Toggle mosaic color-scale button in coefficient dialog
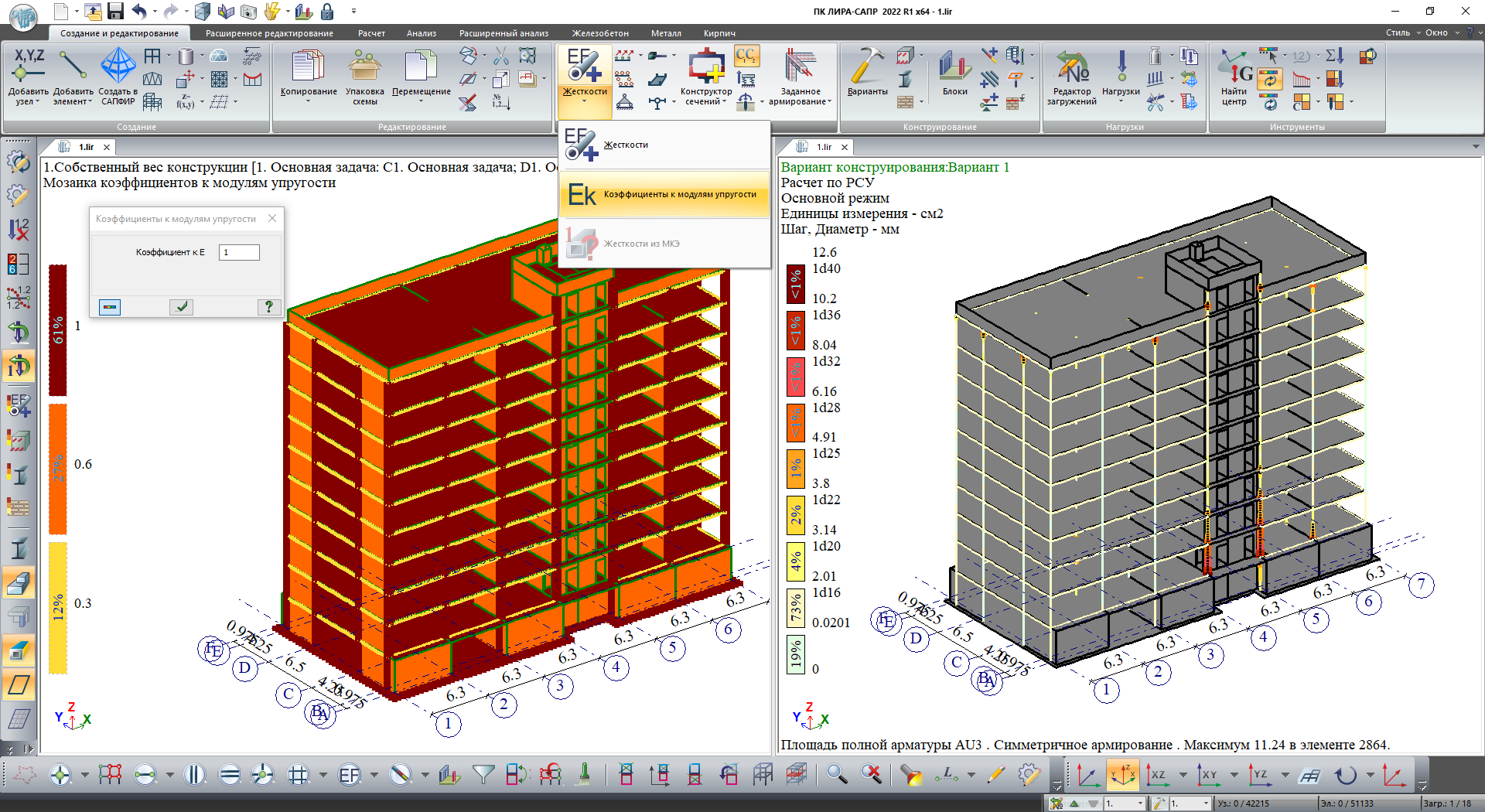This screenshot has height=812, width=1485. (x=110, y=307)
